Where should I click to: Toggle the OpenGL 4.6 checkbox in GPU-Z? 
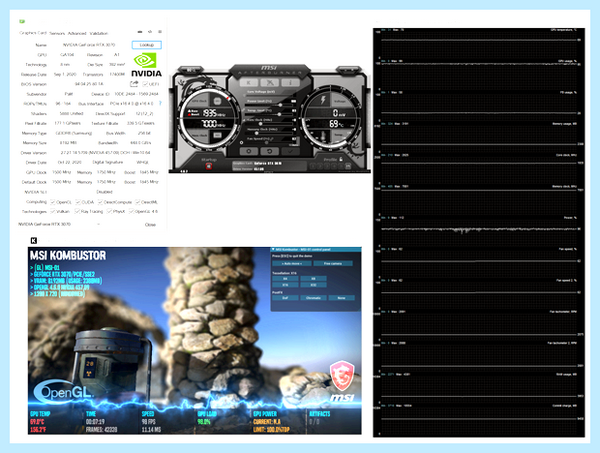coord(131,211)
